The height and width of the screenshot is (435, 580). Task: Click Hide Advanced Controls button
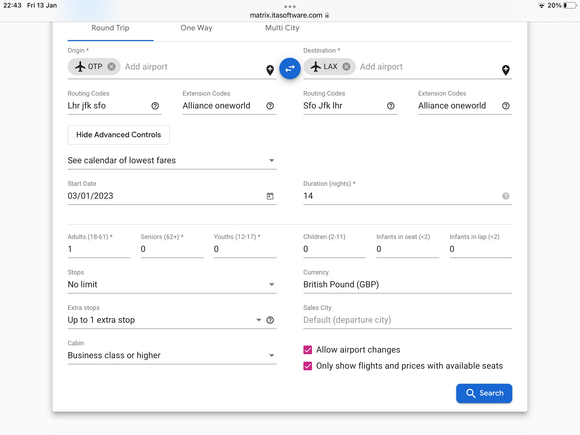click(118, 135)
